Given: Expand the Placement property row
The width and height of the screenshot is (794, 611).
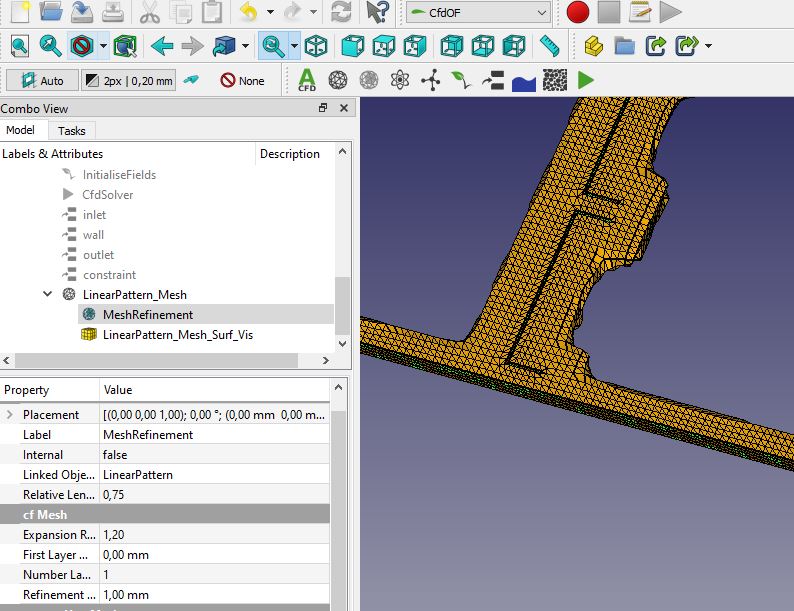Looking at the screenshot, I should pyautogui.click(x=10, y=415).
